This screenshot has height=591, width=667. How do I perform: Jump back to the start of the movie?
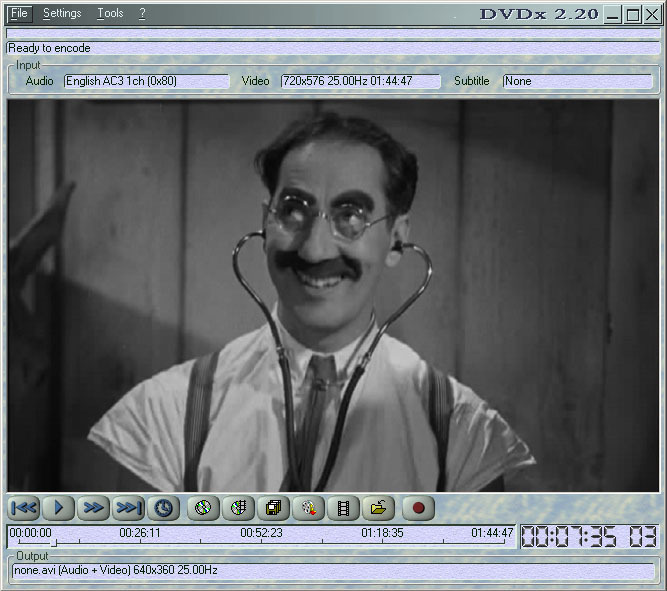(x=24, y=507)
